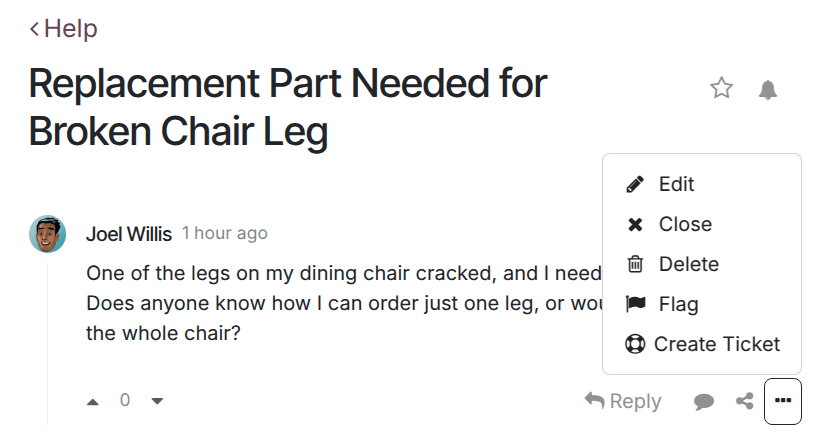Open Joel Willis's avatar profile picture
This screenshot has height=438, width=826.
coord(47,234)
